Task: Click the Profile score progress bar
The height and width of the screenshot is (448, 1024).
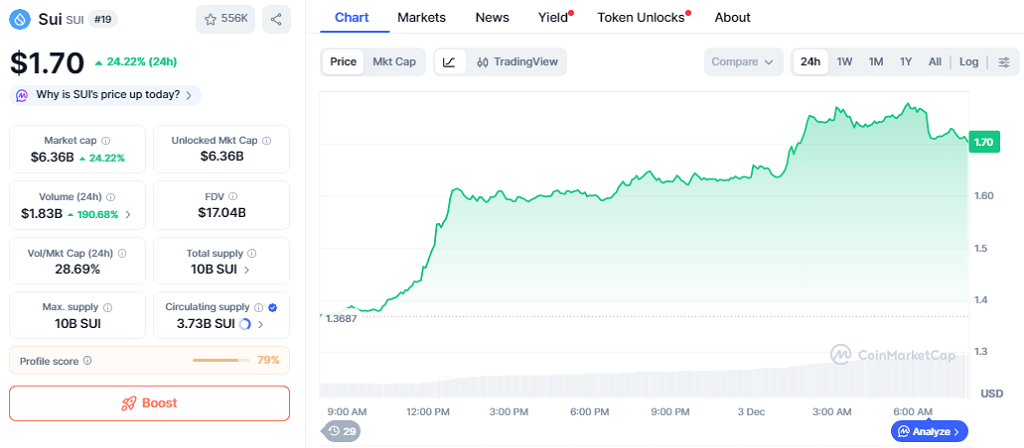Action: [x=221, y=360]
